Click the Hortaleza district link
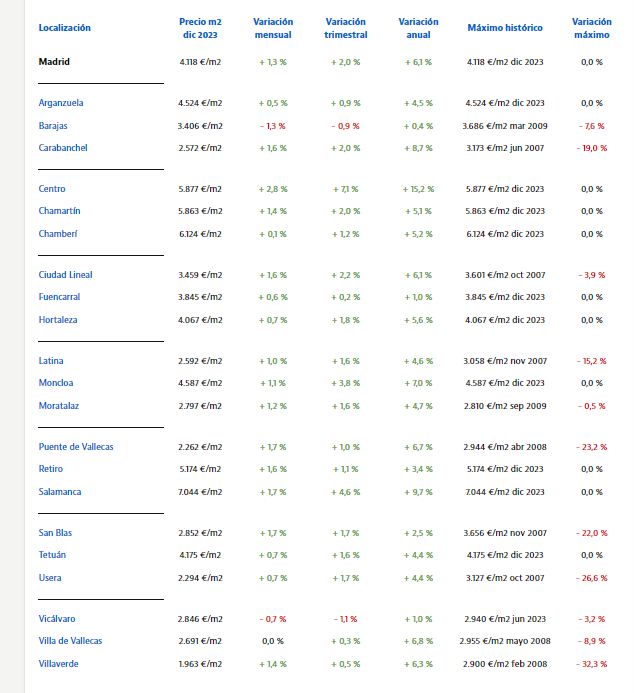This screenshot has width=634, height=693. coord(58,320)
